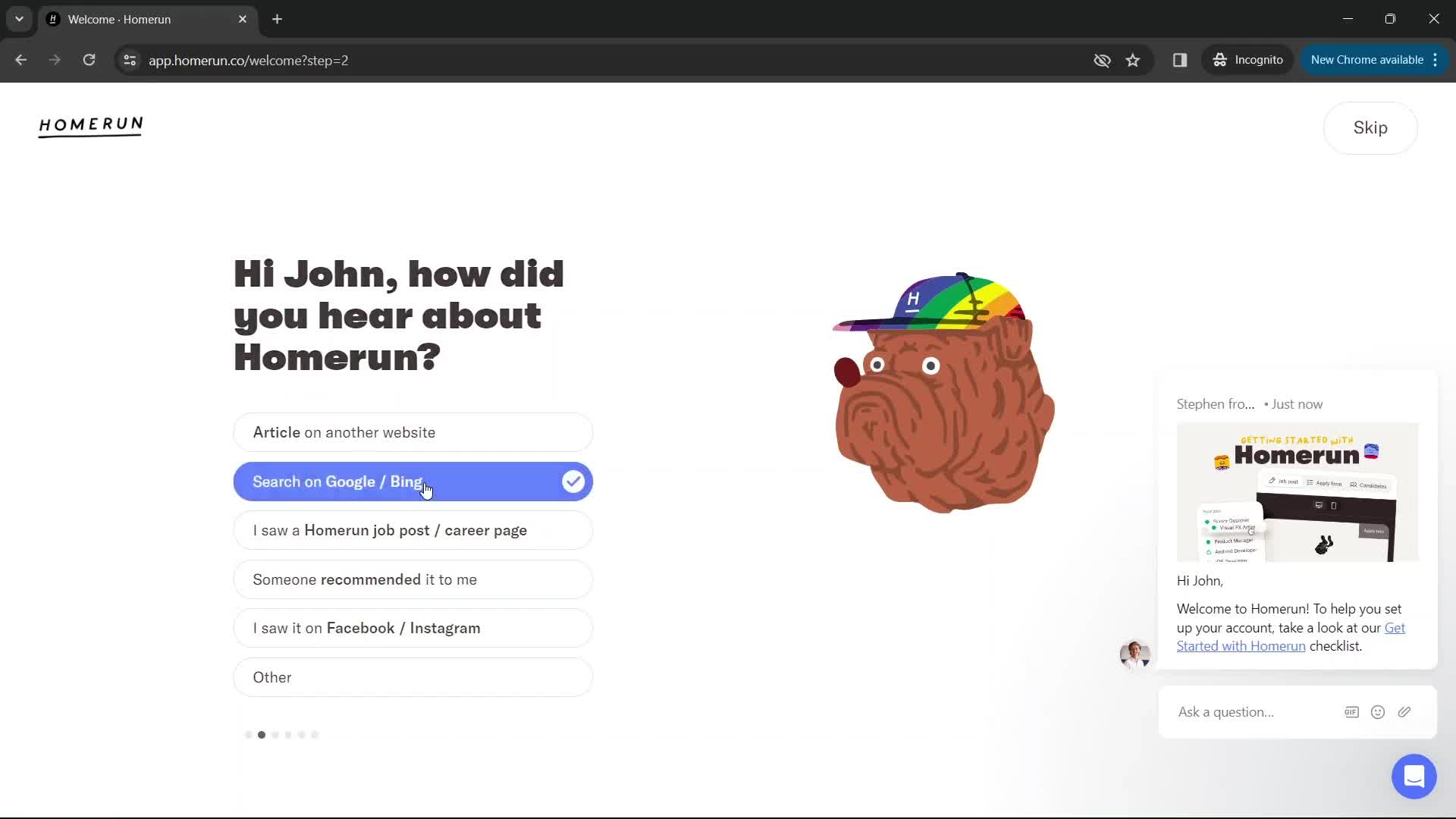This screenshot has width=1456, height=819.
Task: Choose I saw a Homerun job post option
Action: click(x=413, y=530)
